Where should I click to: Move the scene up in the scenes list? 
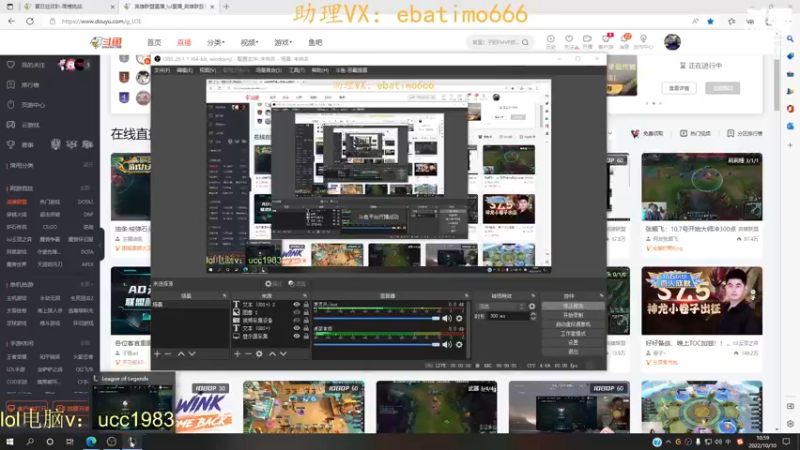click(181, 354)
